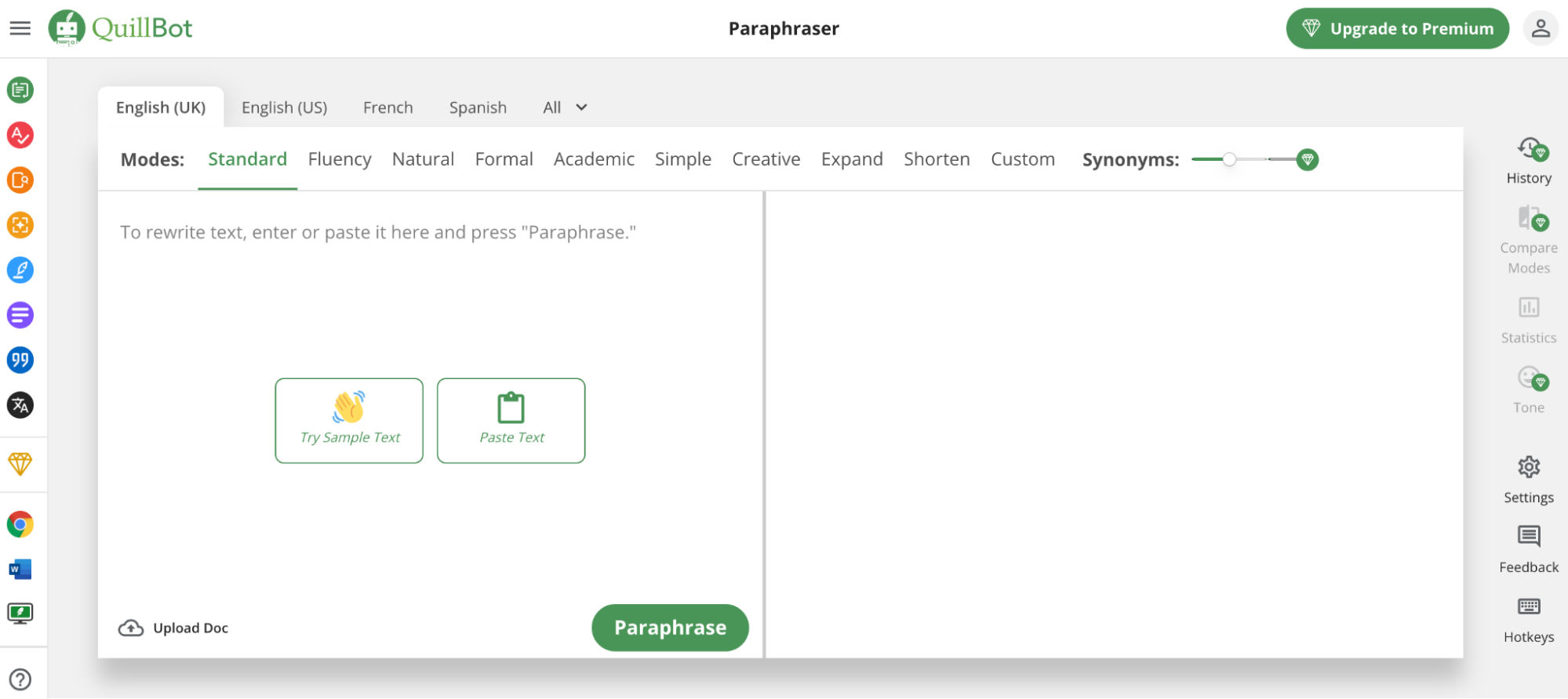Open the Citation Generator quote icon
The height and width of the screenshot is (699, 1568).
pos(20,360)
